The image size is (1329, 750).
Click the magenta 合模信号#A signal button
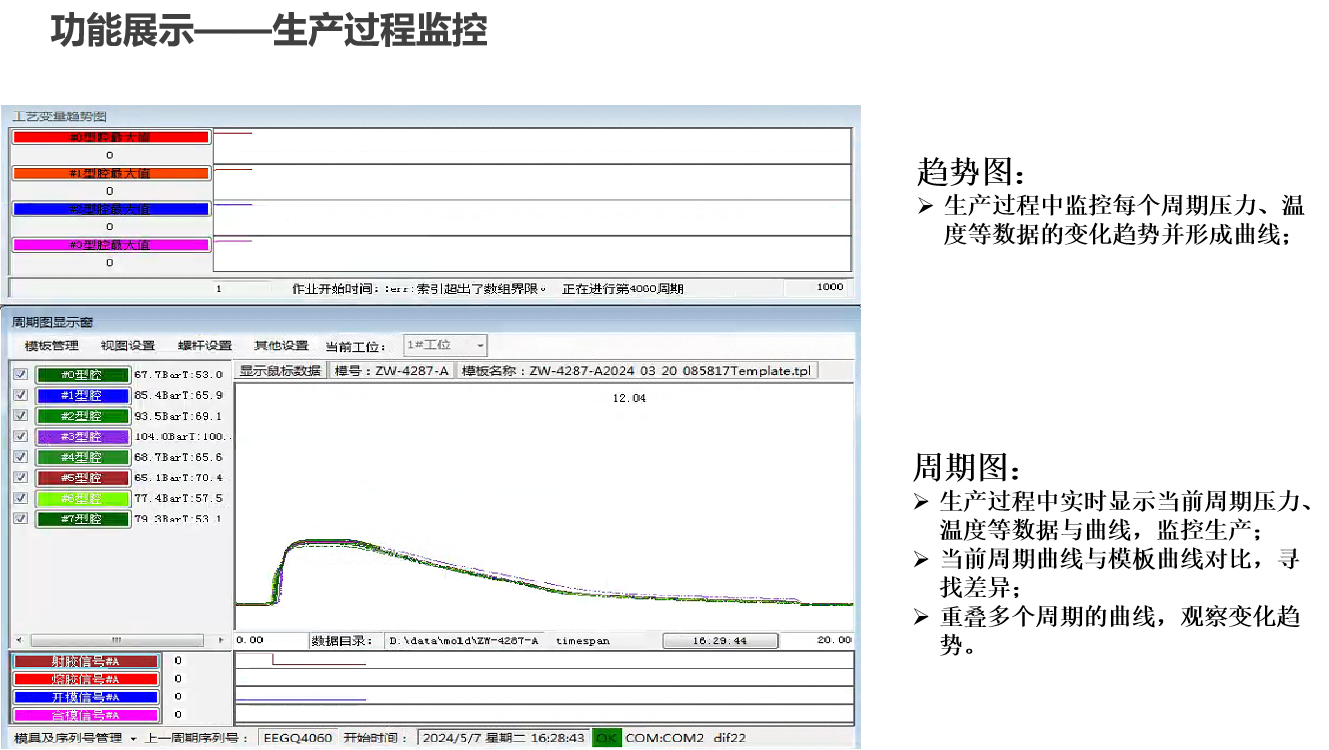click(x=86, y=715)
